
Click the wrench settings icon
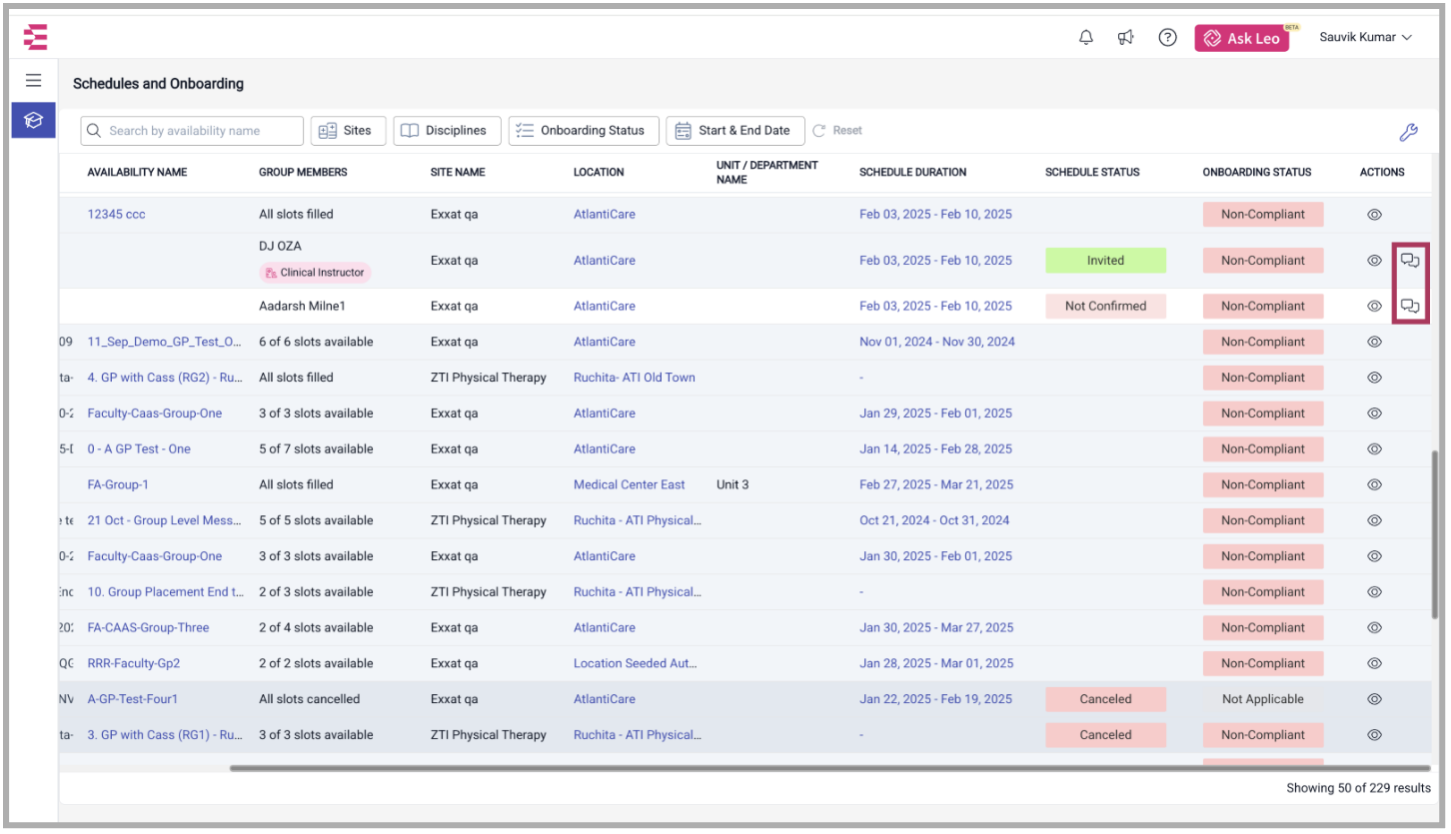(1408, 132)
